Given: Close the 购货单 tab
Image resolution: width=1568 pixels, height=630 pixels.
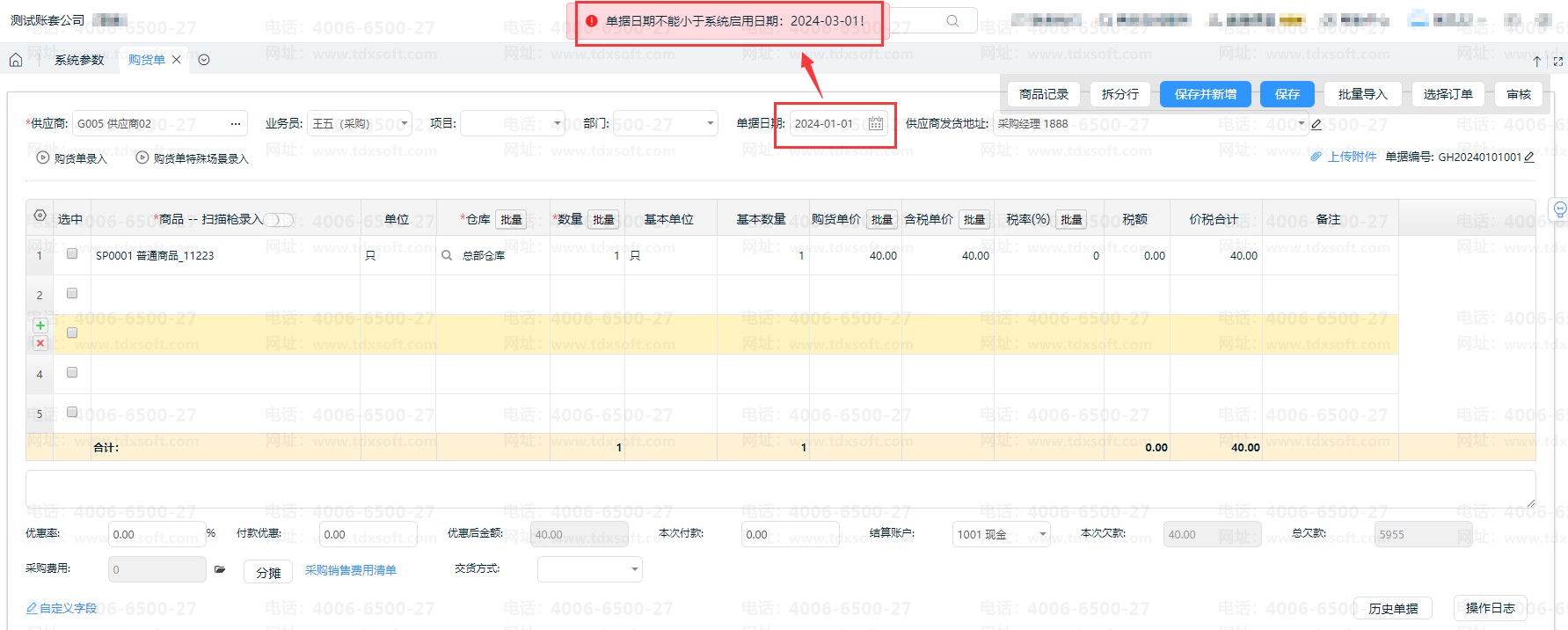Looking at the screenshot, I should (x=177, y=60).
